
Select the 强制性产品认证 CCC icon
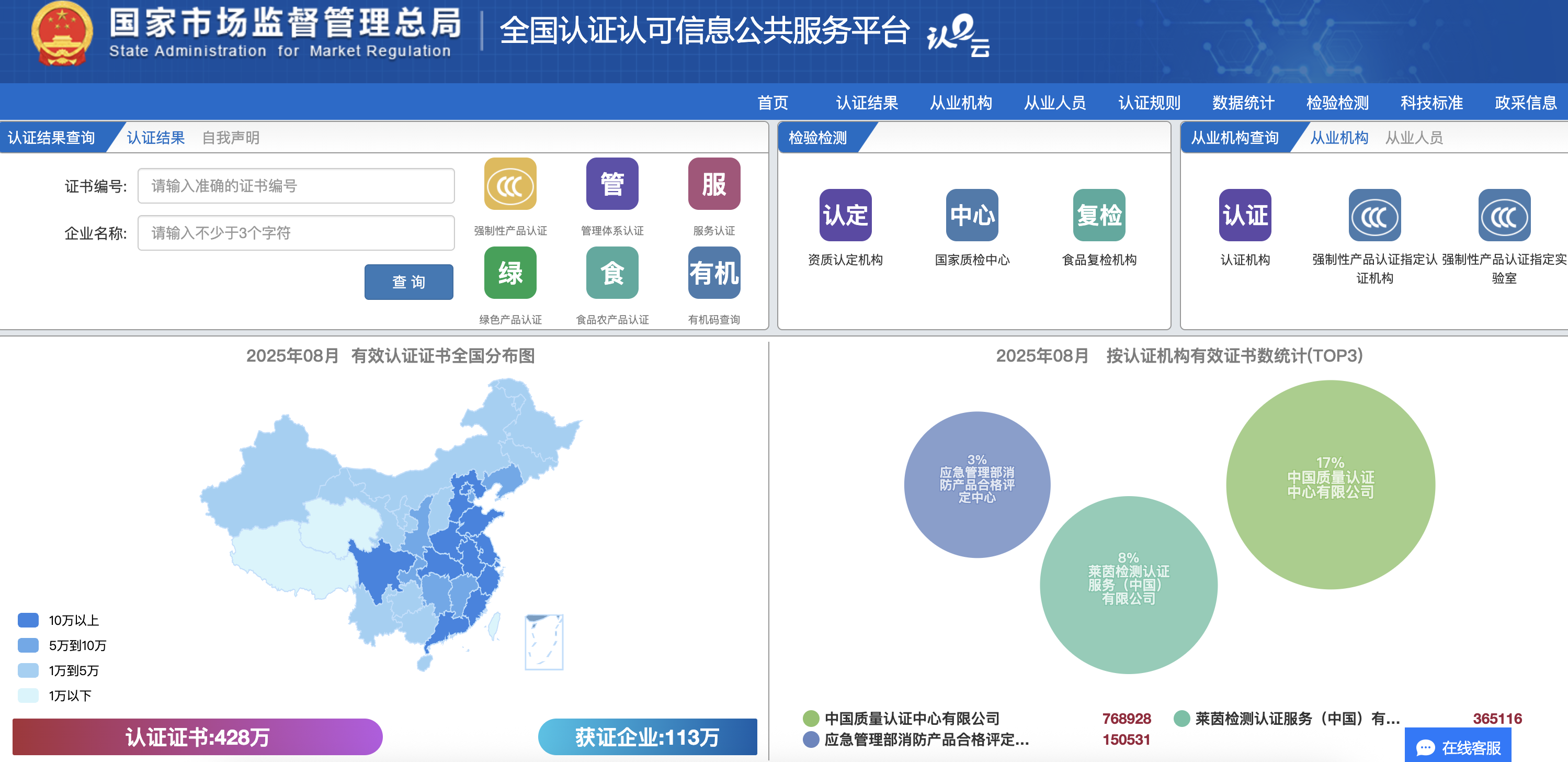pos(510,186)
